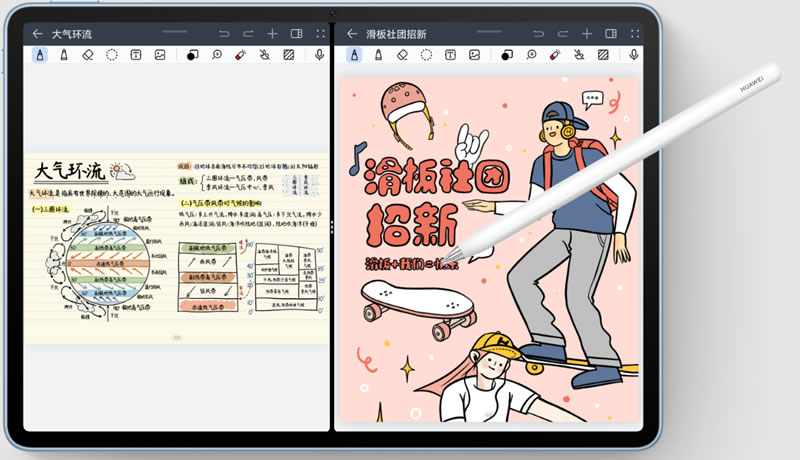Click the 滑板社团招新 title in the right header
Screen dimensions: 800x460
(x=396, y=34)
